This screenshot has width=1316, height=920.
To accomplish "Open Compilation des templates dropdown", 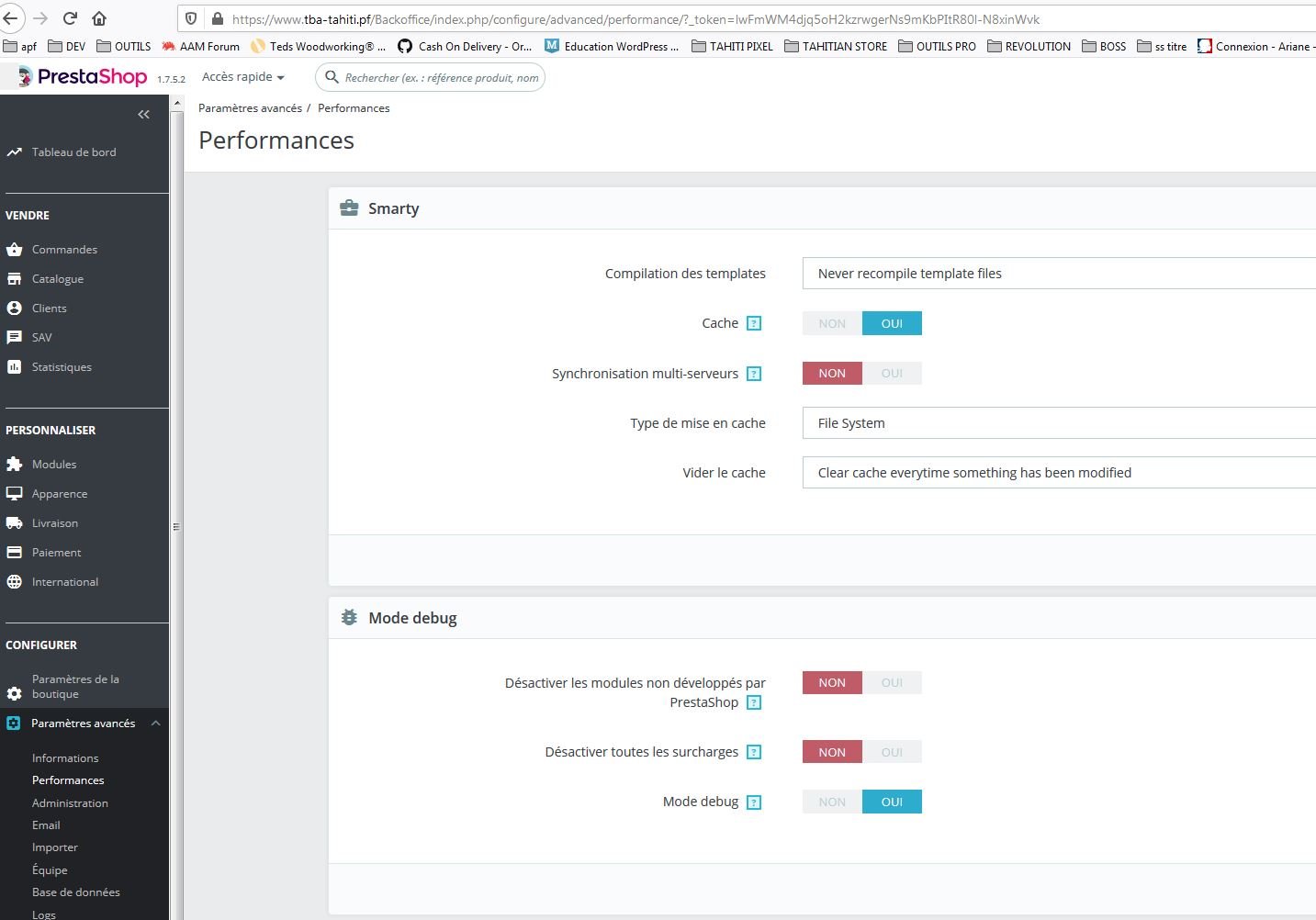I will click(x=1059, y=274).
